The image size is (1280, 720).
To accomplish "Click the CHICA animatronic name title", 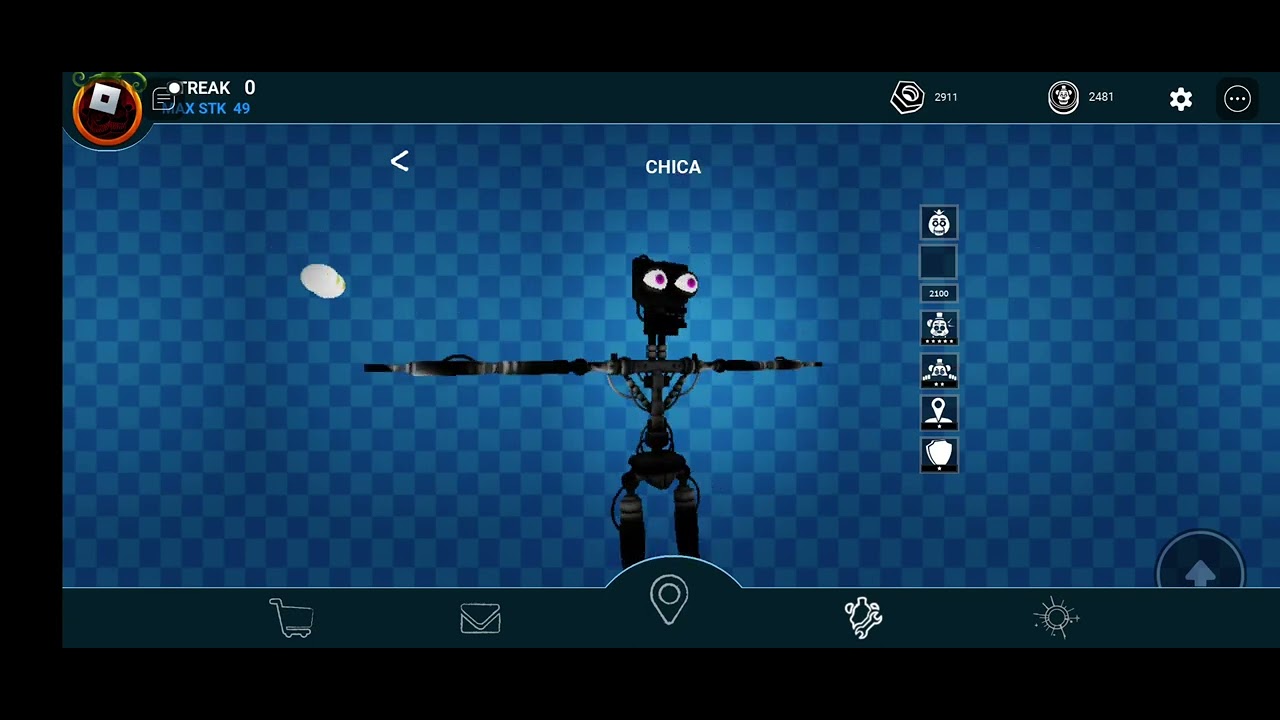I will (x=673, y=167).
